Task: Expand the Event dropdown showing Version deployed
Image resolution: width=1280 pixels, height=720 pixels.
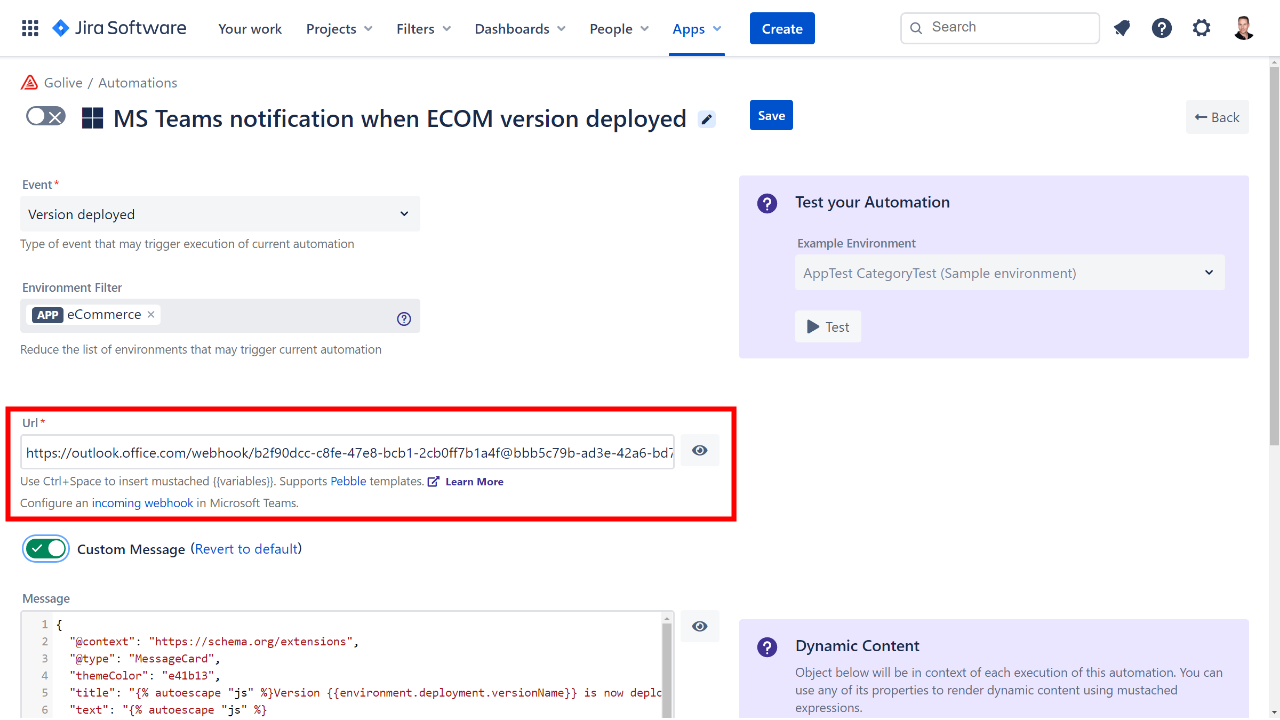Action: (x=220, y=214)
